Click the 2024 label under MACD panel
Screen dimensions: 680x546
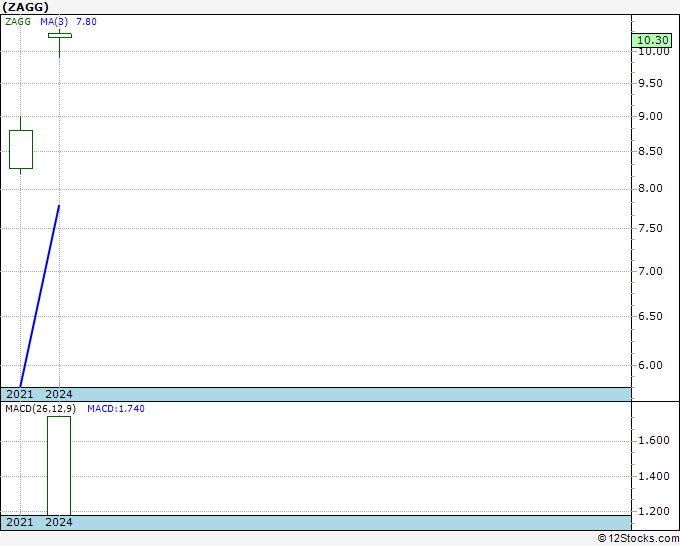coord(59,522)
